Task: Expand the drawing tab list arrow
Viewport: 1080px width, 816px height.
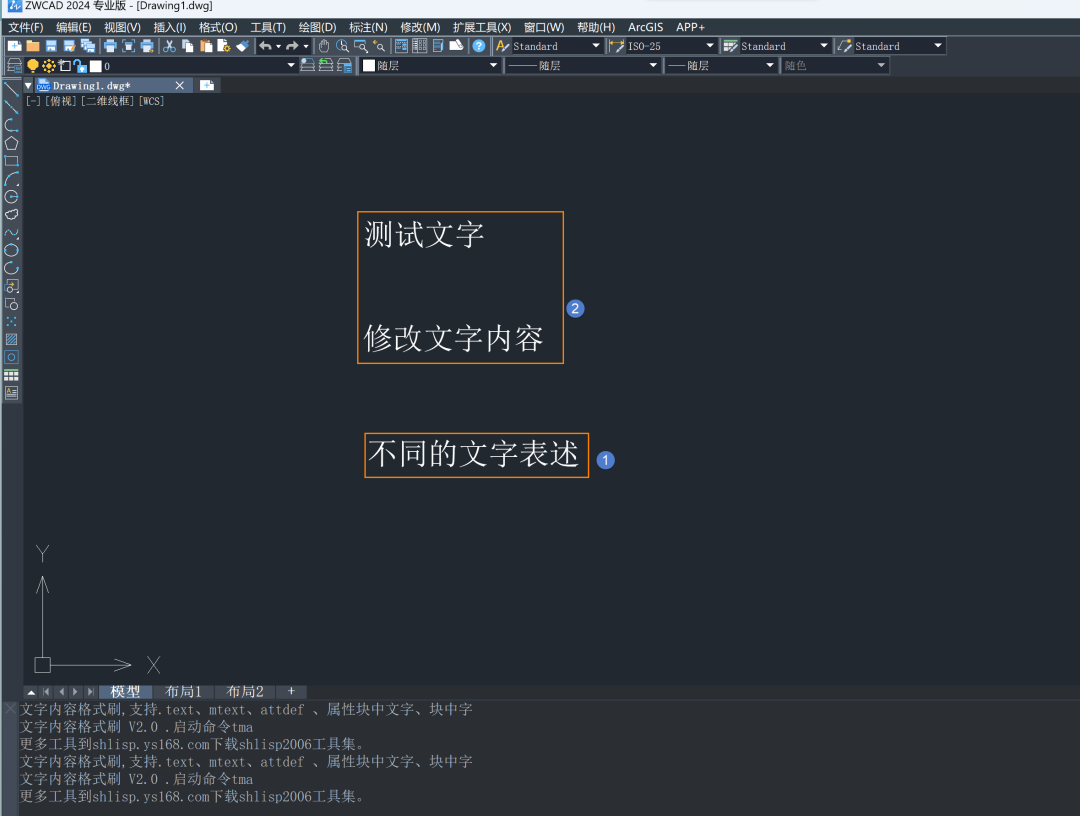Action: 28,86
